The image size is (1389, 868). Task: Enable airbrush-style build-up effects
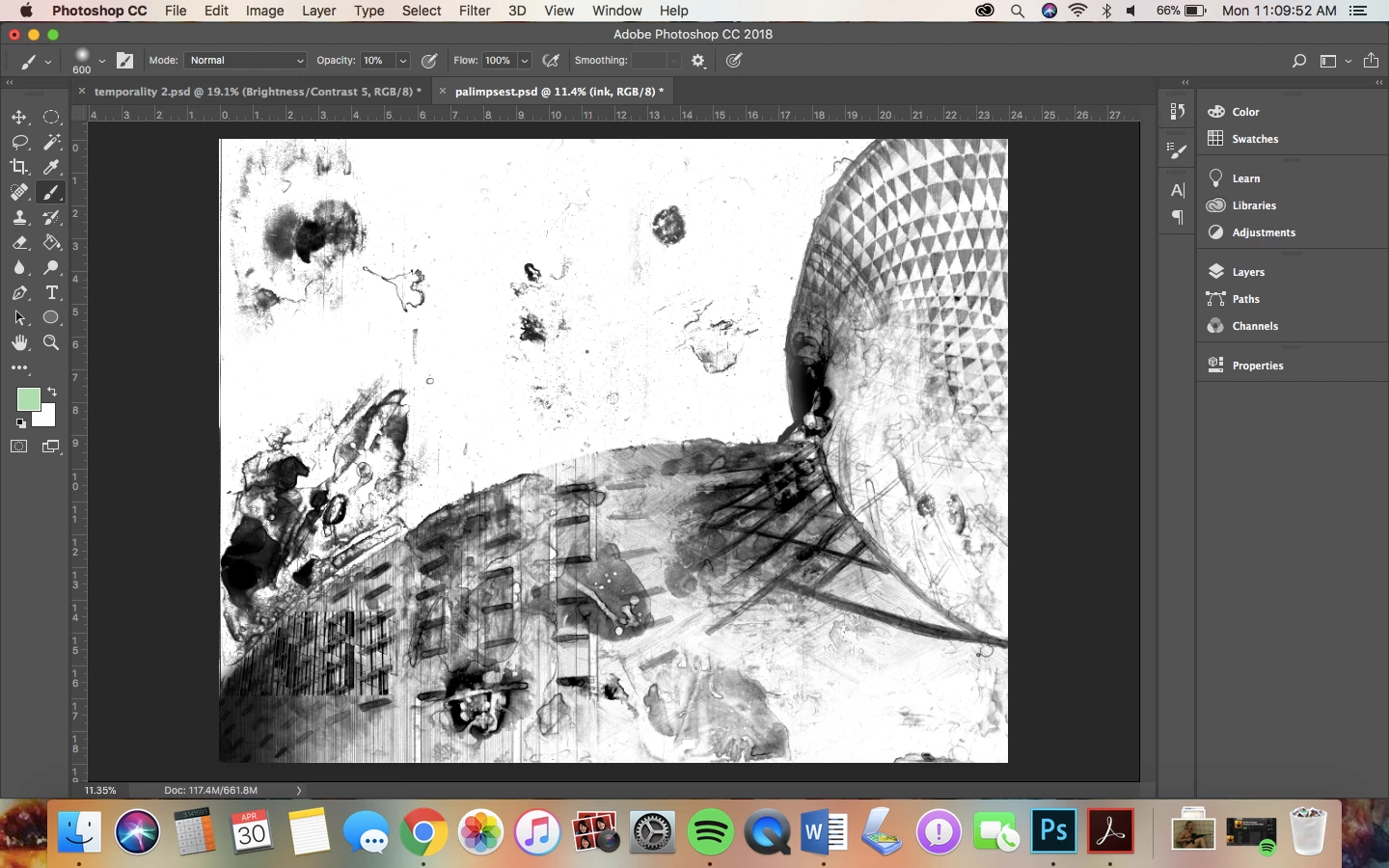pyautogui.click(x=551, y=60)
